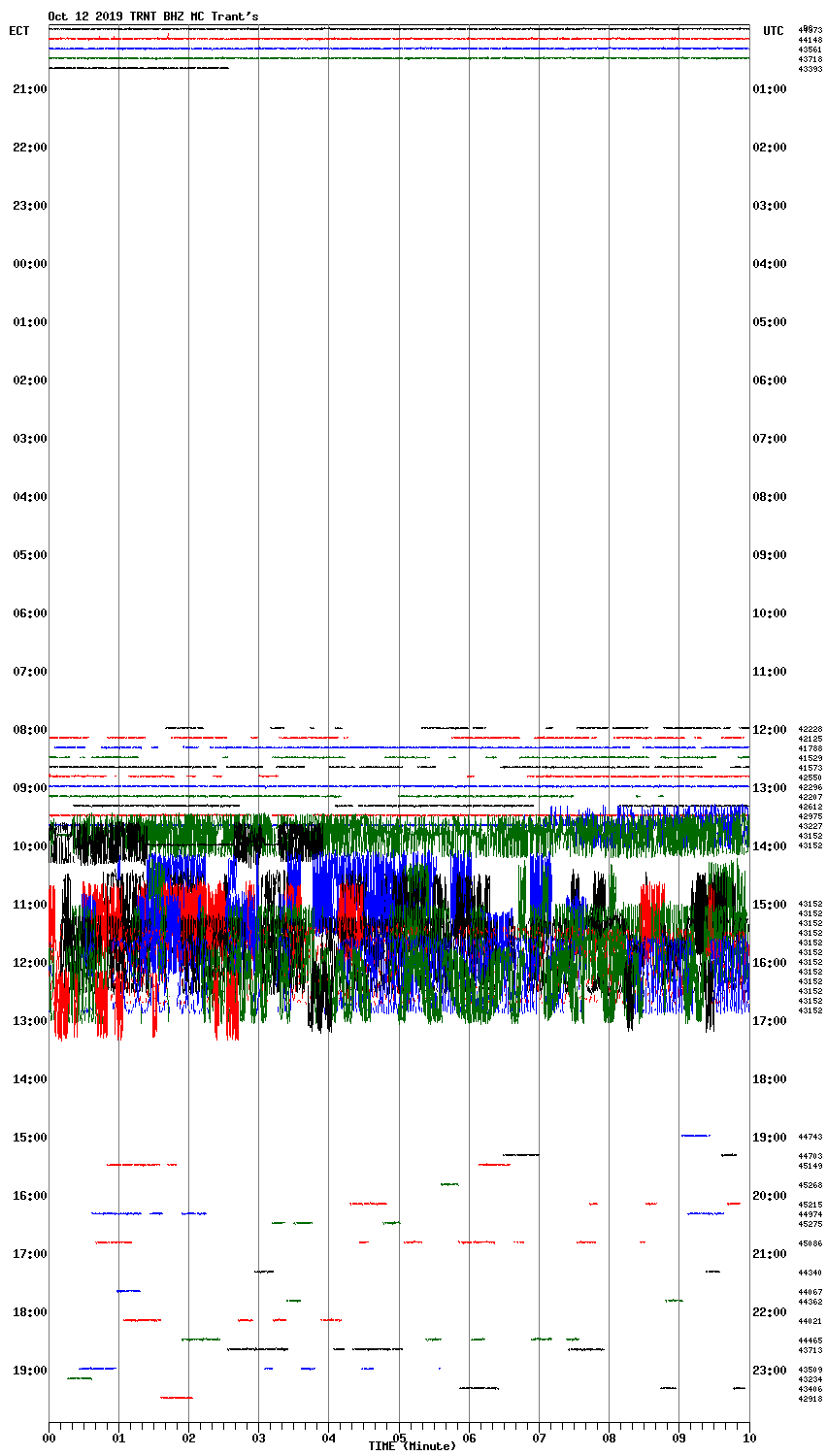Select the '01' minute tick label
Screen dimensions: 827x1456
click(x=118, y=1438)
